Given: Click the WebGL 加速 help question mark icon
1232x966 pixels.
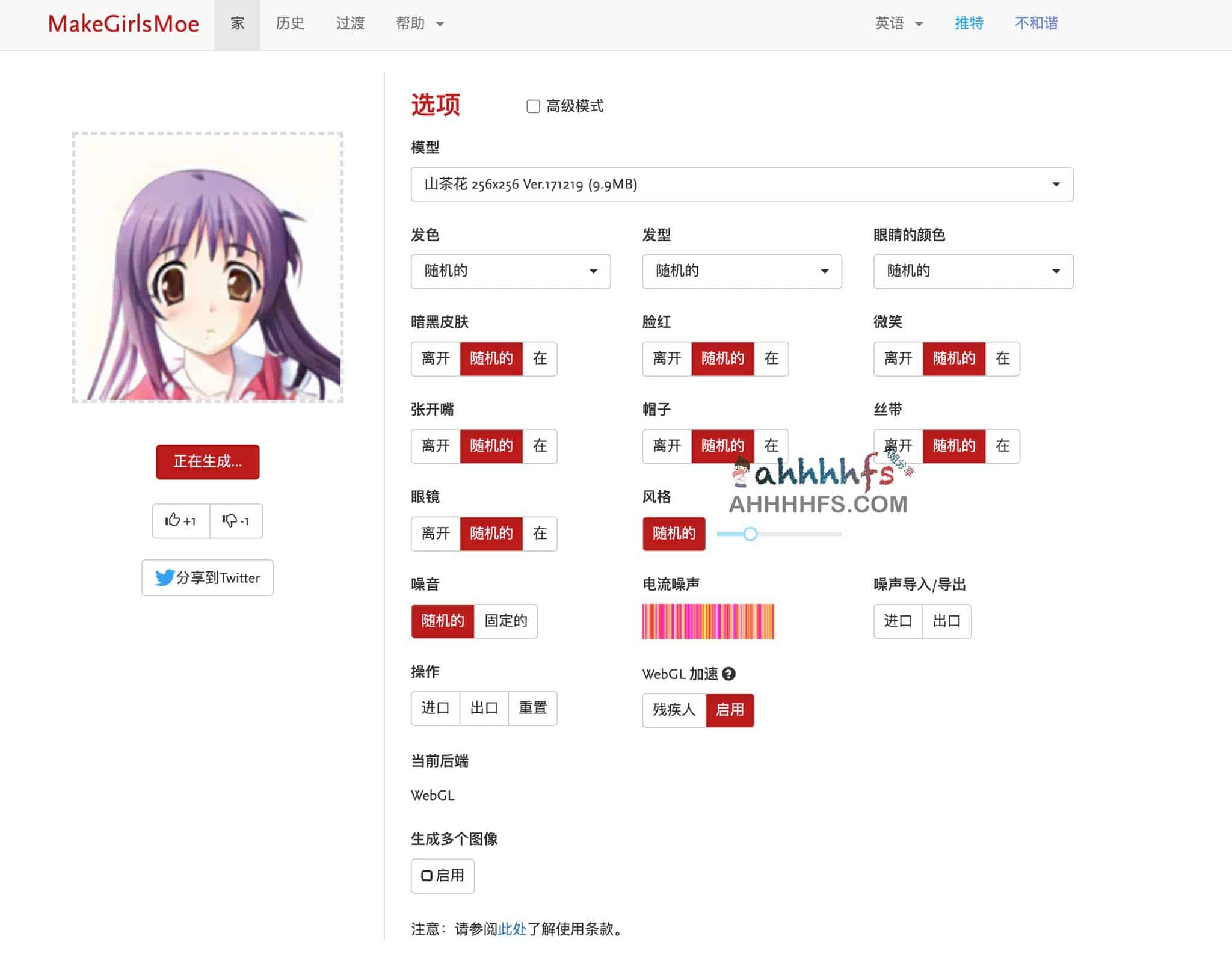Looking at the screenshot, I should pos(730,674).
